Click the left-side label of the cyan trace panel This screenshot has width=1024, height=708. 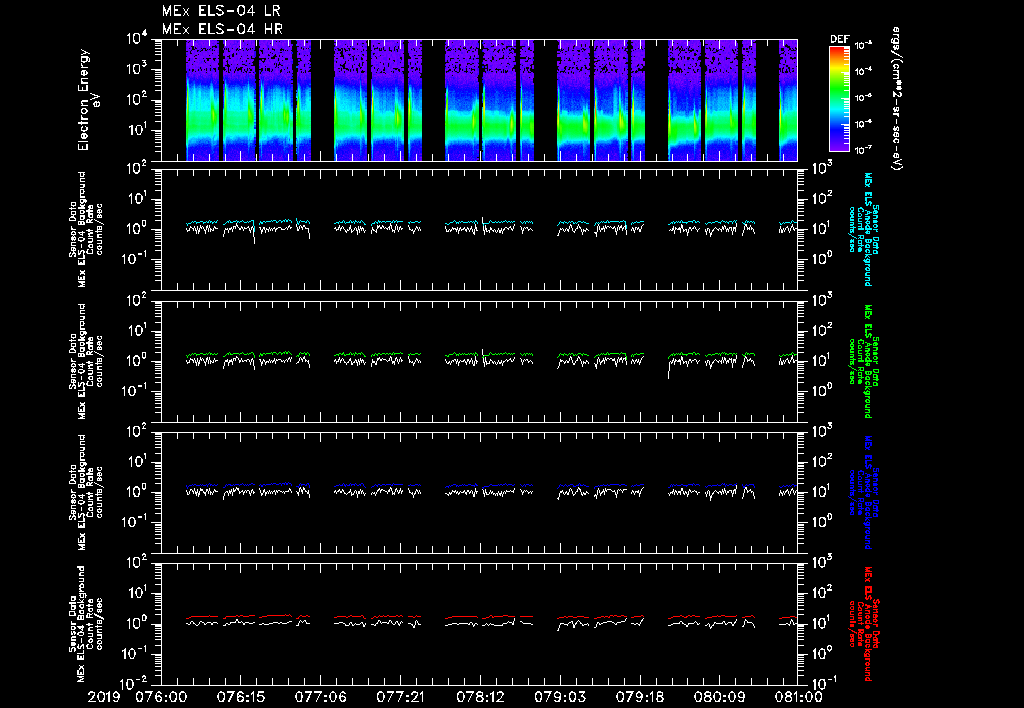pos(86,229)
